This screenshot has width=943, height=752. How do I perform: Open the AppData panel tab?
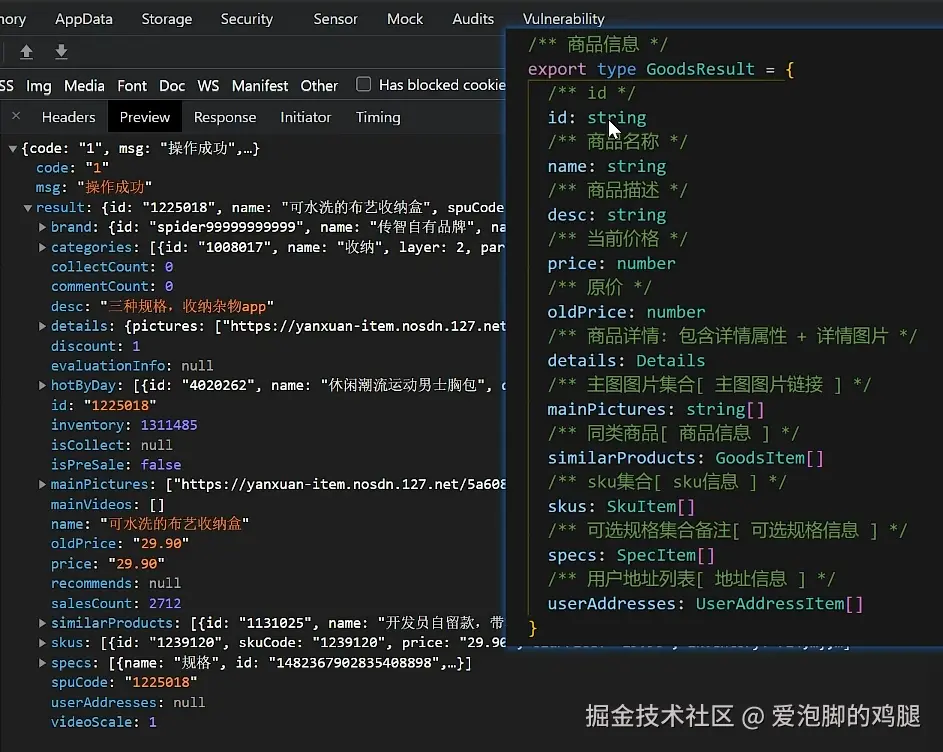tap(84, 19)
